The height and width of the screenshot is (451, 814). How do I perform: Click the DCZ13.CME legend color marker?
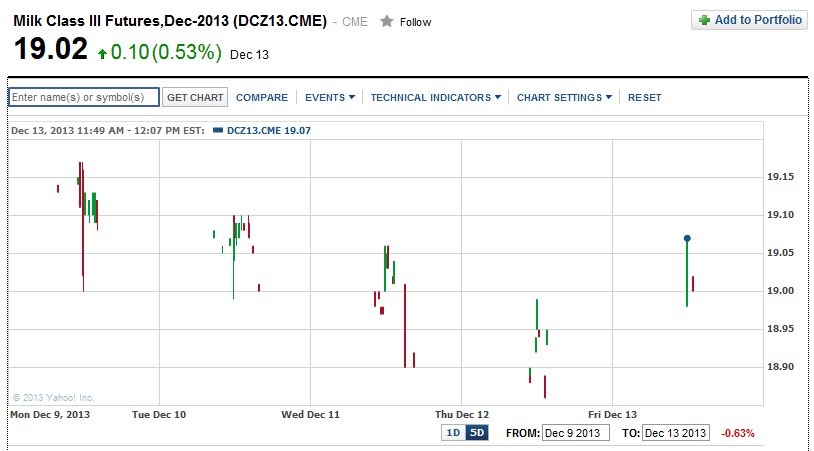coord(218,130)
